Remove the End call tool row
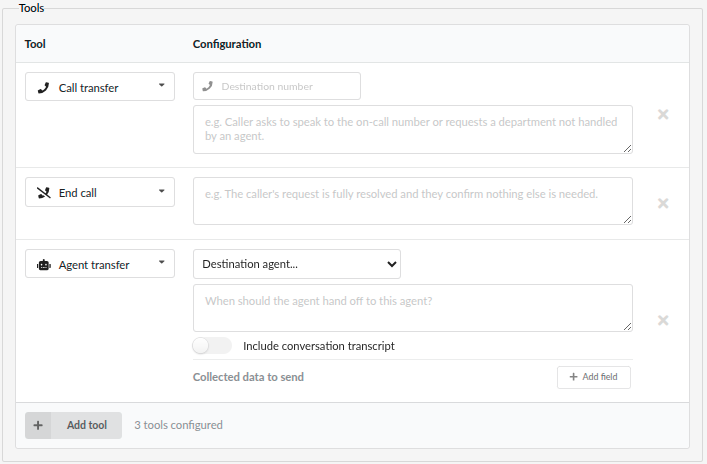The width and height of the screenshot is (707, 464). pos(663,203)
